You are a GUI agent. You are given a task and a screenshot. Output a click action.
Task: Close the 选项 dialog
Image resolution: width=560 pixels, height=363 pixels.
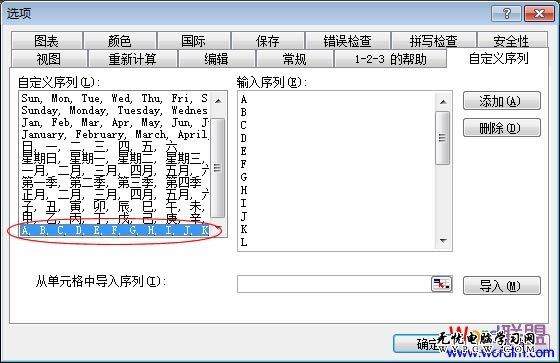(539, 14)
